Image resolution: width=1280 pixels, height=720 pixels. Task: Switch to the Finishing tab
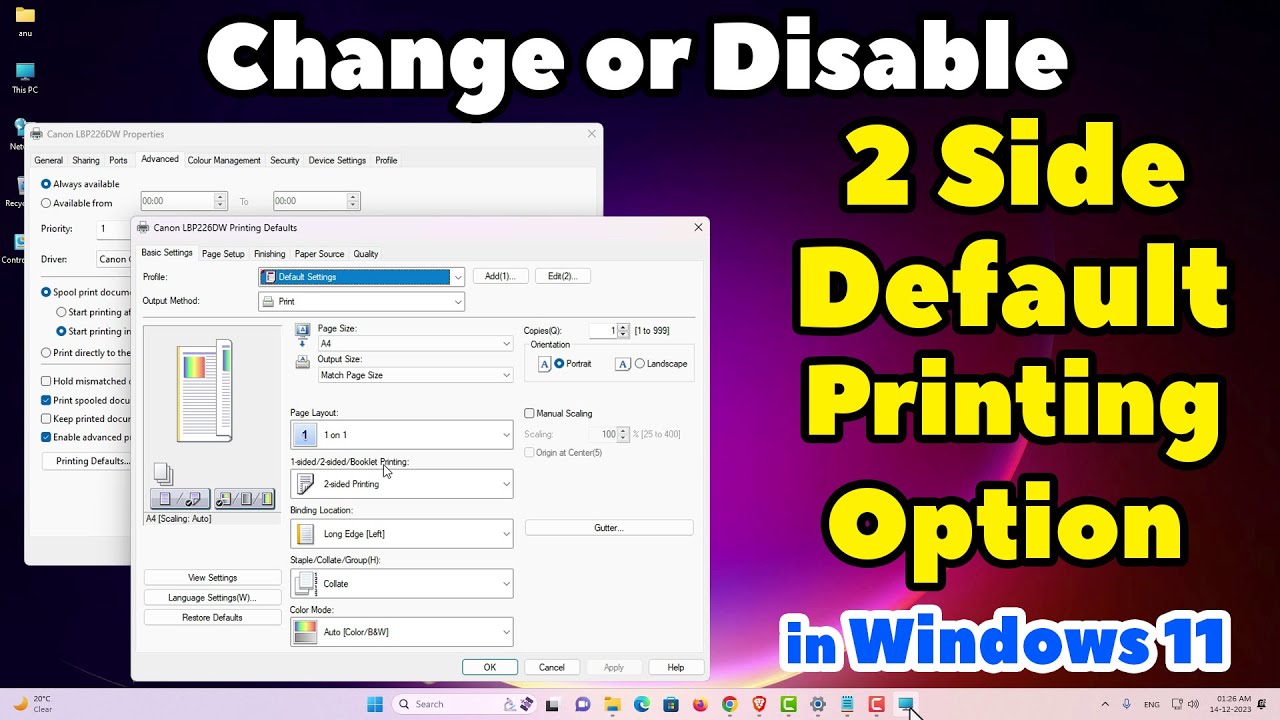(x=270, y=254)
